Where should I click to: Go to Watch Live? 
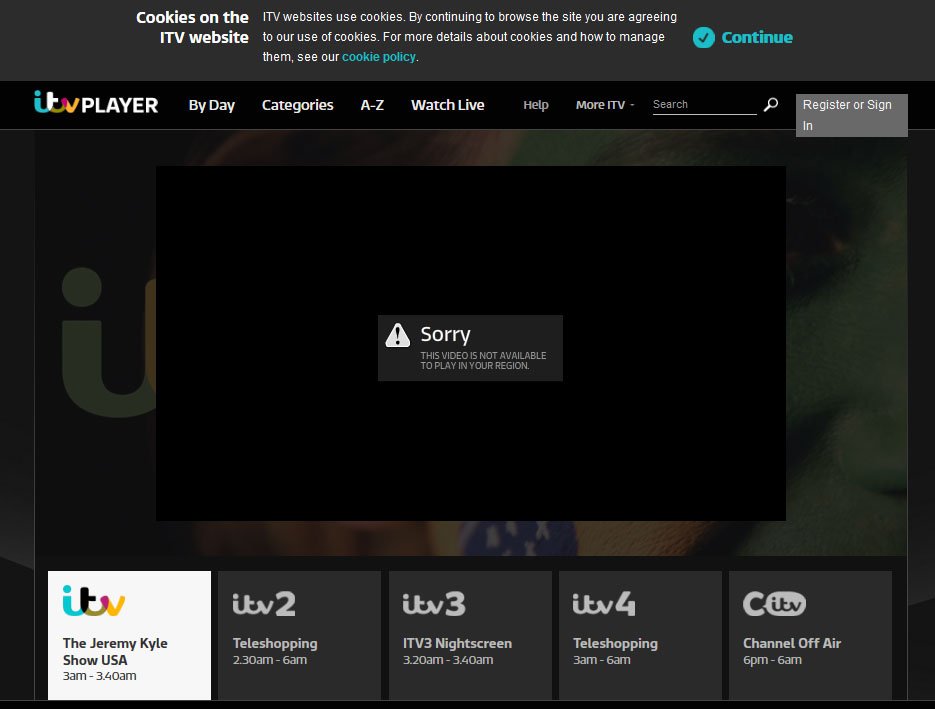tap(448, 105)
